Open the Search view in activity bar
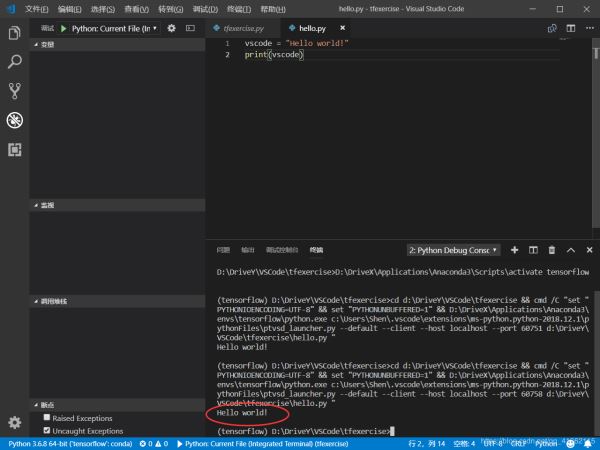The image size is (600, 450). (15, 62)
